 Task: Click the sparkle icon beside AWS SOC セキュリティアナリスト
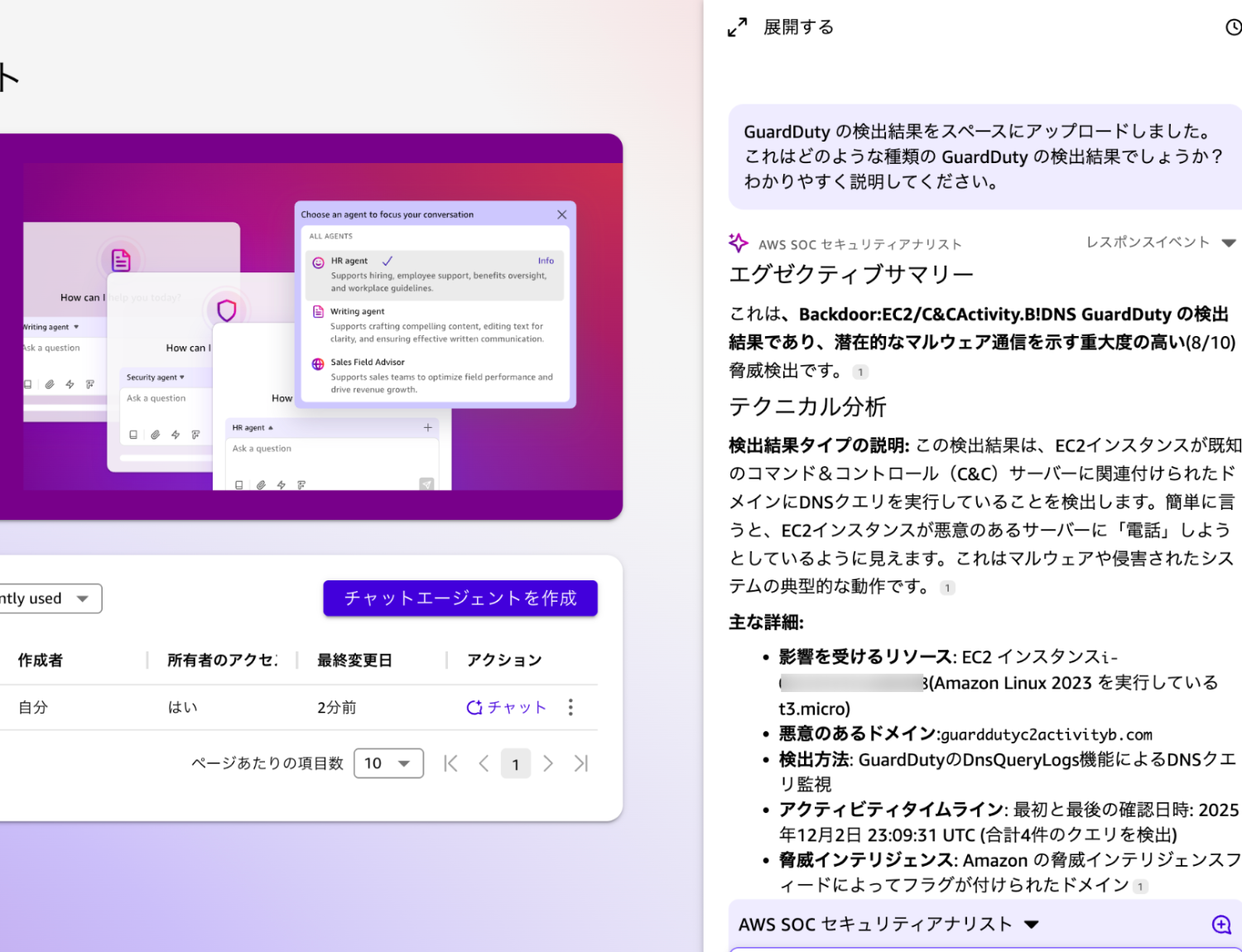(738, 243)
